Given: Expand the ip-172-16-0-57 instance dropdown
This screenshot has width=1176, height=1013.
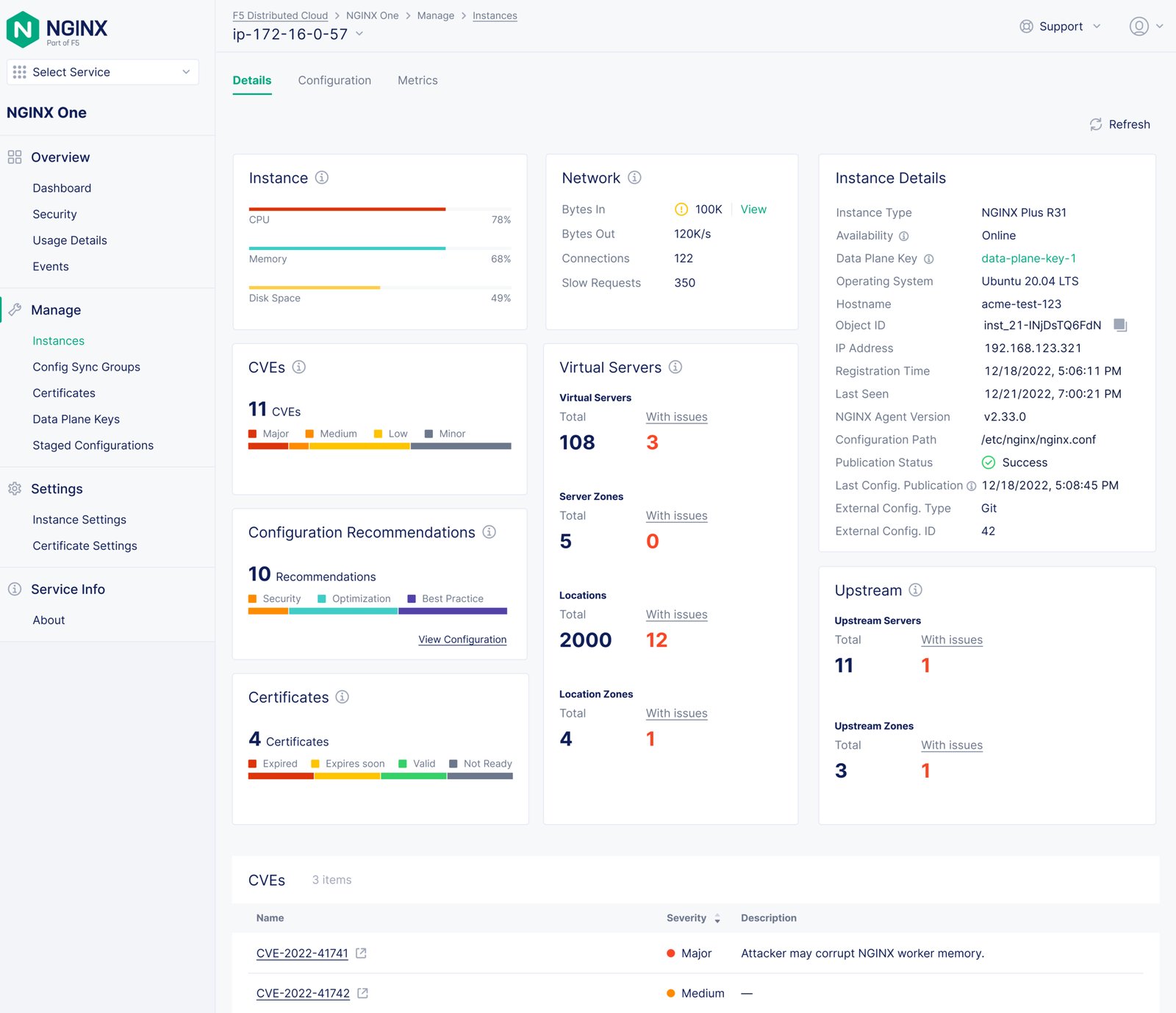Looking at the screenshot, I should [x=359, y=34].
